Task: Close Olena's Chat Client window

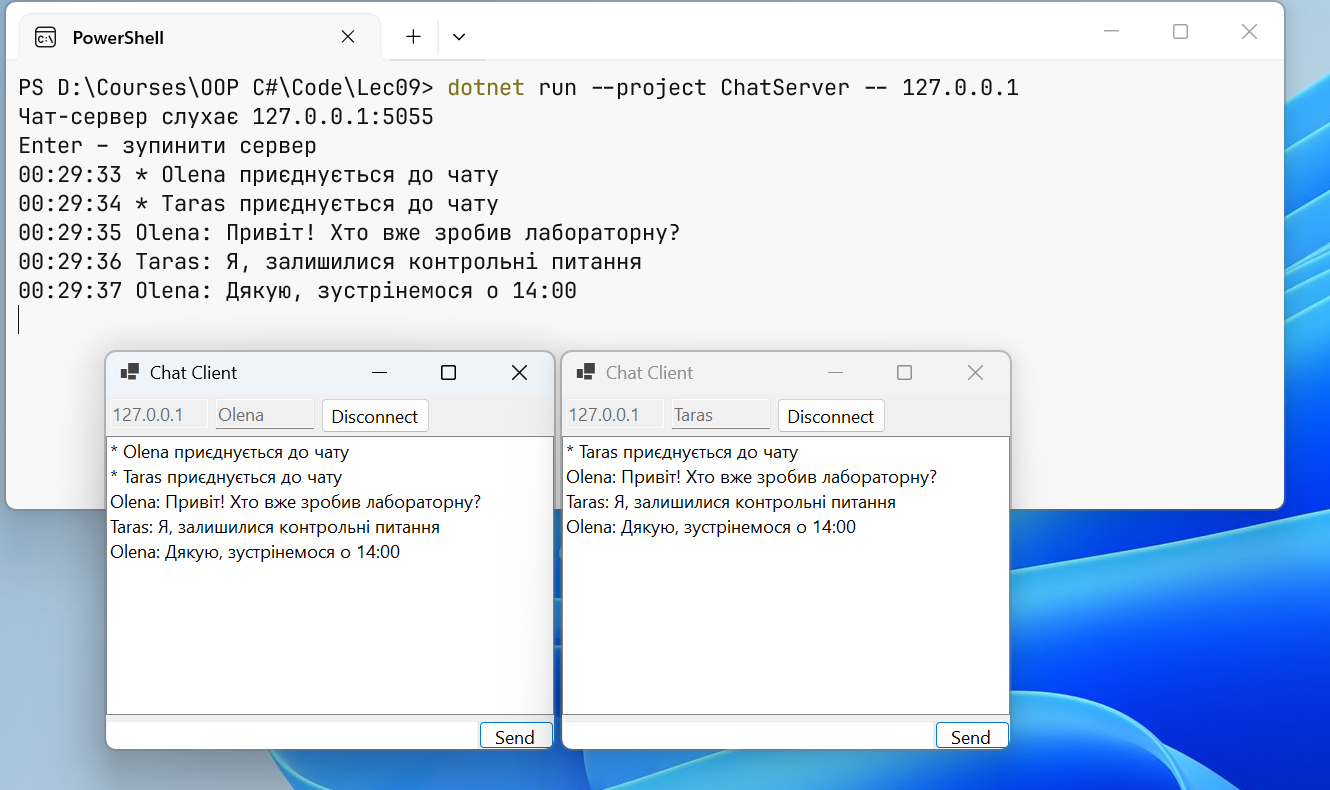Action: tap(519, 372)
